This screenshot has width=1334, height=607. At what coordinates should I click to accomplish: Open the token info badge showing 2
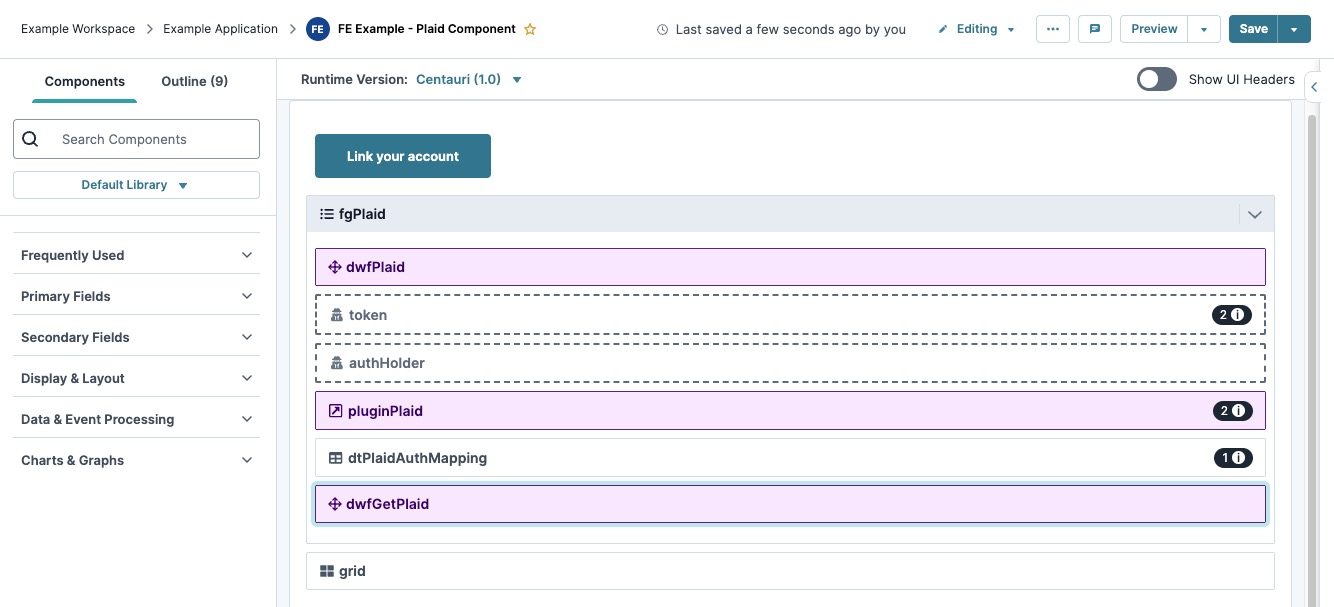click(1232, 315)
